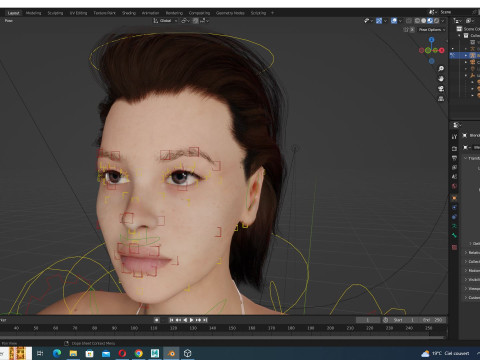Toggle preview range clock in timeline
Viewport: 480px width, 360px height.
tap(385, 320)
